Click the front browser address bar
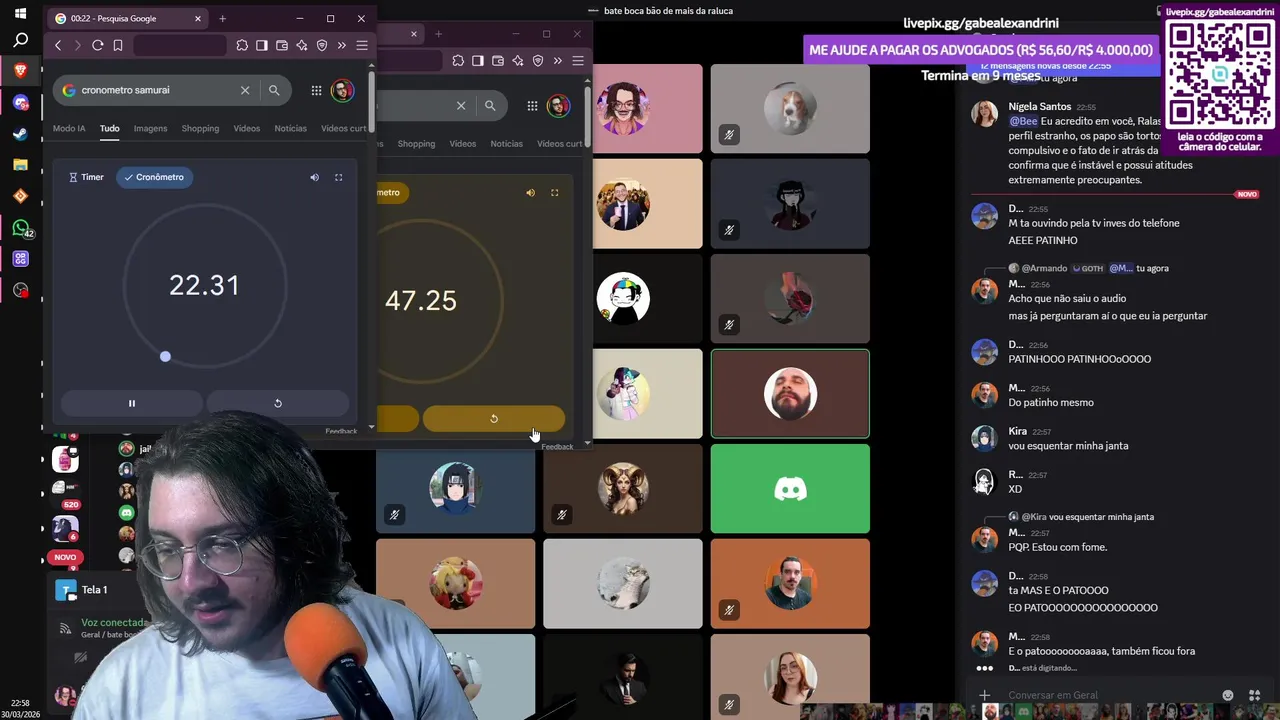The width and height of the screenshot is (1280, 720). pyautogui.click(x=180, y=45)
